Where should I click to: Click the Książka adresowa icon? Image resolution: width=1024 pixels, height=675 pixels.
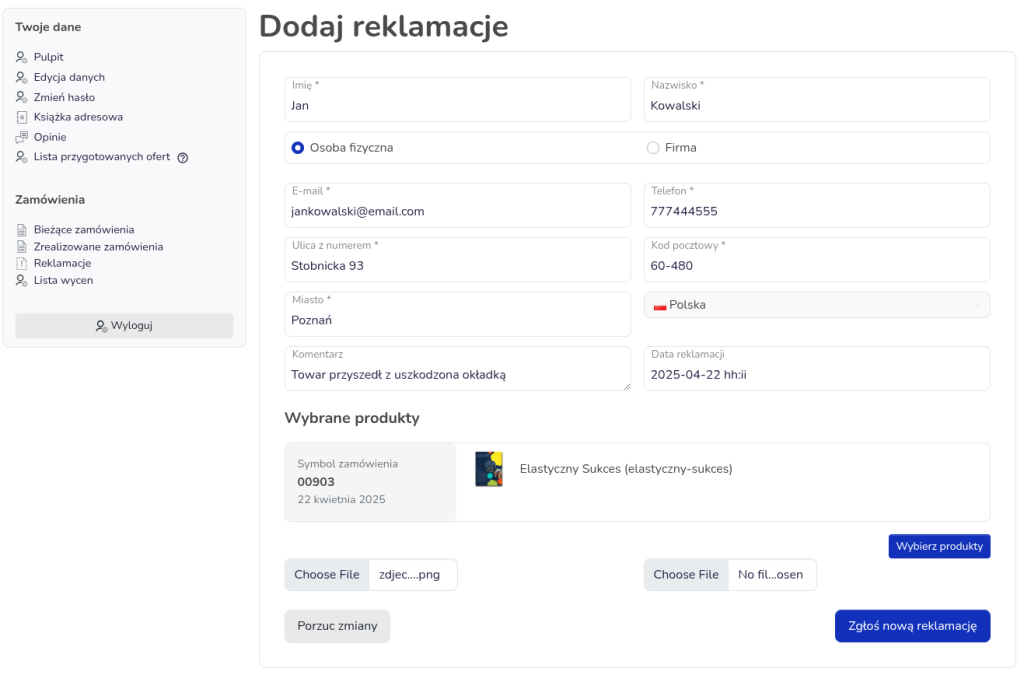click(x=21, y=117)
